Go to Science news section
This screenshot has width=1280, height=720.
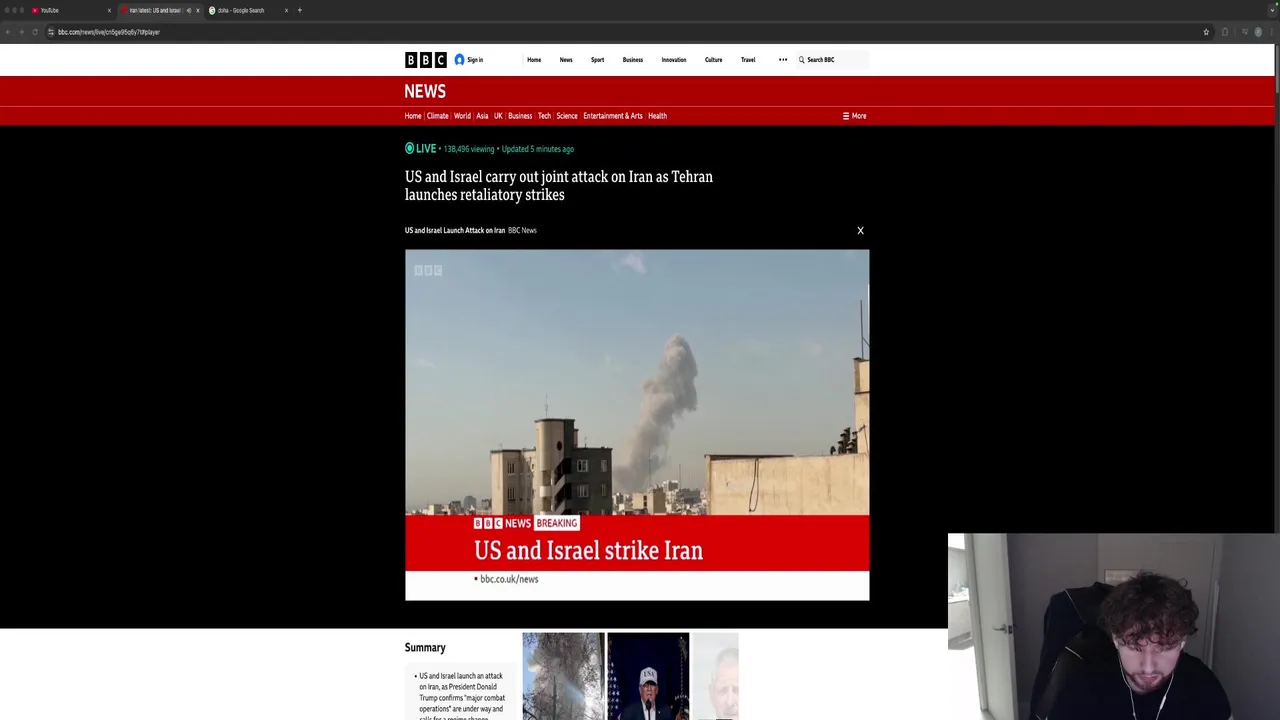(567, 116)
